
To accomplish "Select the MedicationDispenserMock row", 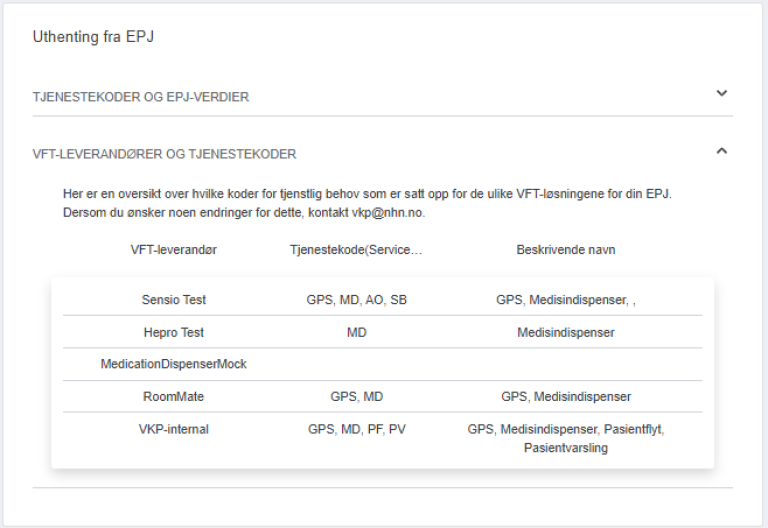I will 174,364.
